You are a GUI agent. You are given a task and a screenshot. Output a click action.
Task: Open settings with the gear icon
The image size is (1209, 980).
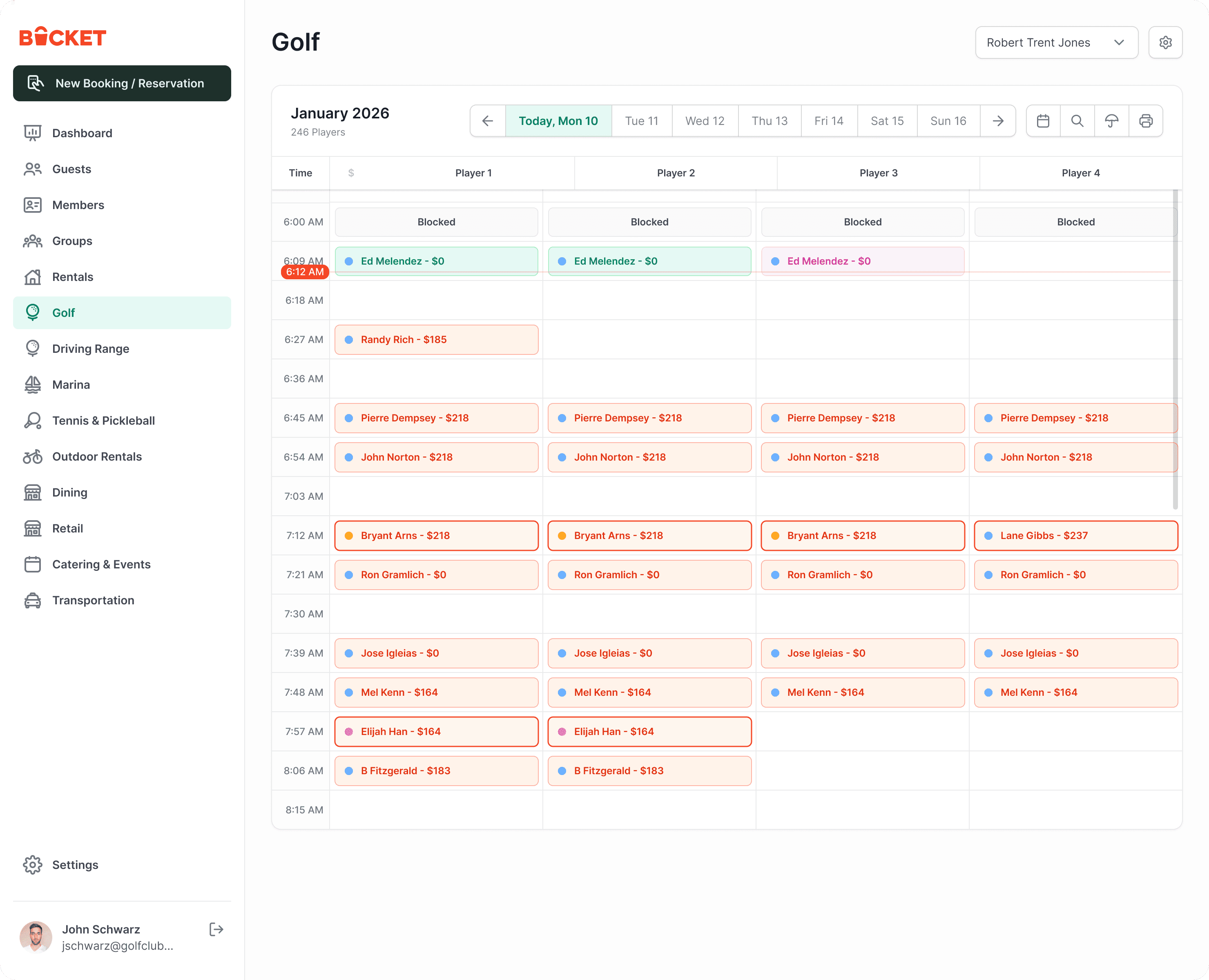[x=1165, y=42]
